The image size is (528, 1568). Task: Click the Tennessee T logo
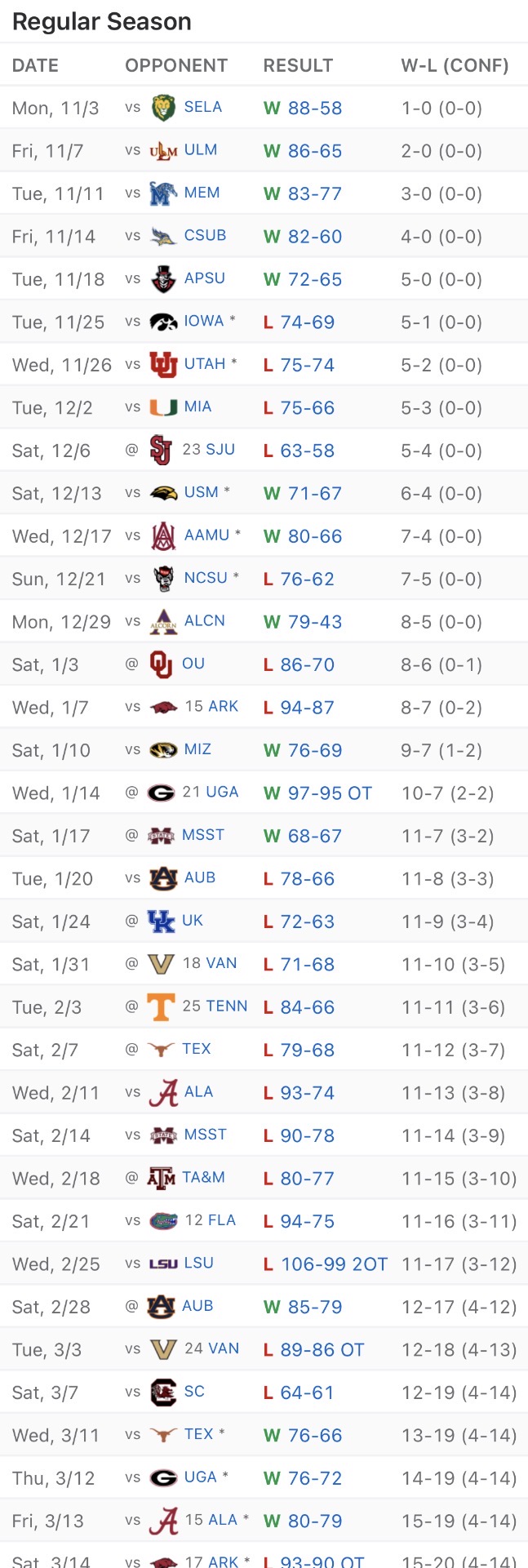tap(162, 1007)
